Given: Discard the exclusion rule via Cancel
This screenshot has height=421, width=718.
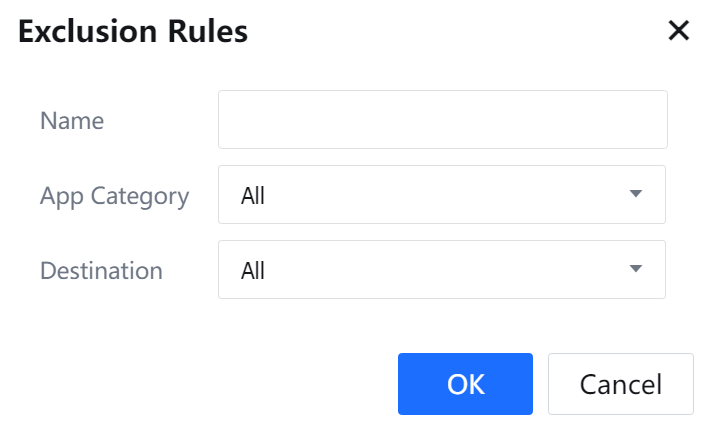Looking at the screenshot, I should pyautogui.click(x=620, y=384).
